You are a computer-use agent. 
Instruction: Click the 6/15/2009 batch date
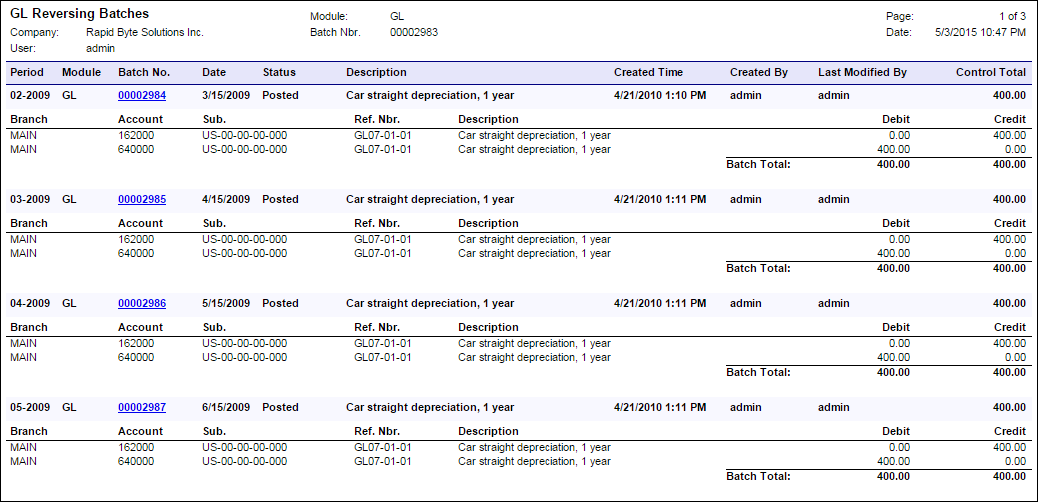[x=223, y=407]
